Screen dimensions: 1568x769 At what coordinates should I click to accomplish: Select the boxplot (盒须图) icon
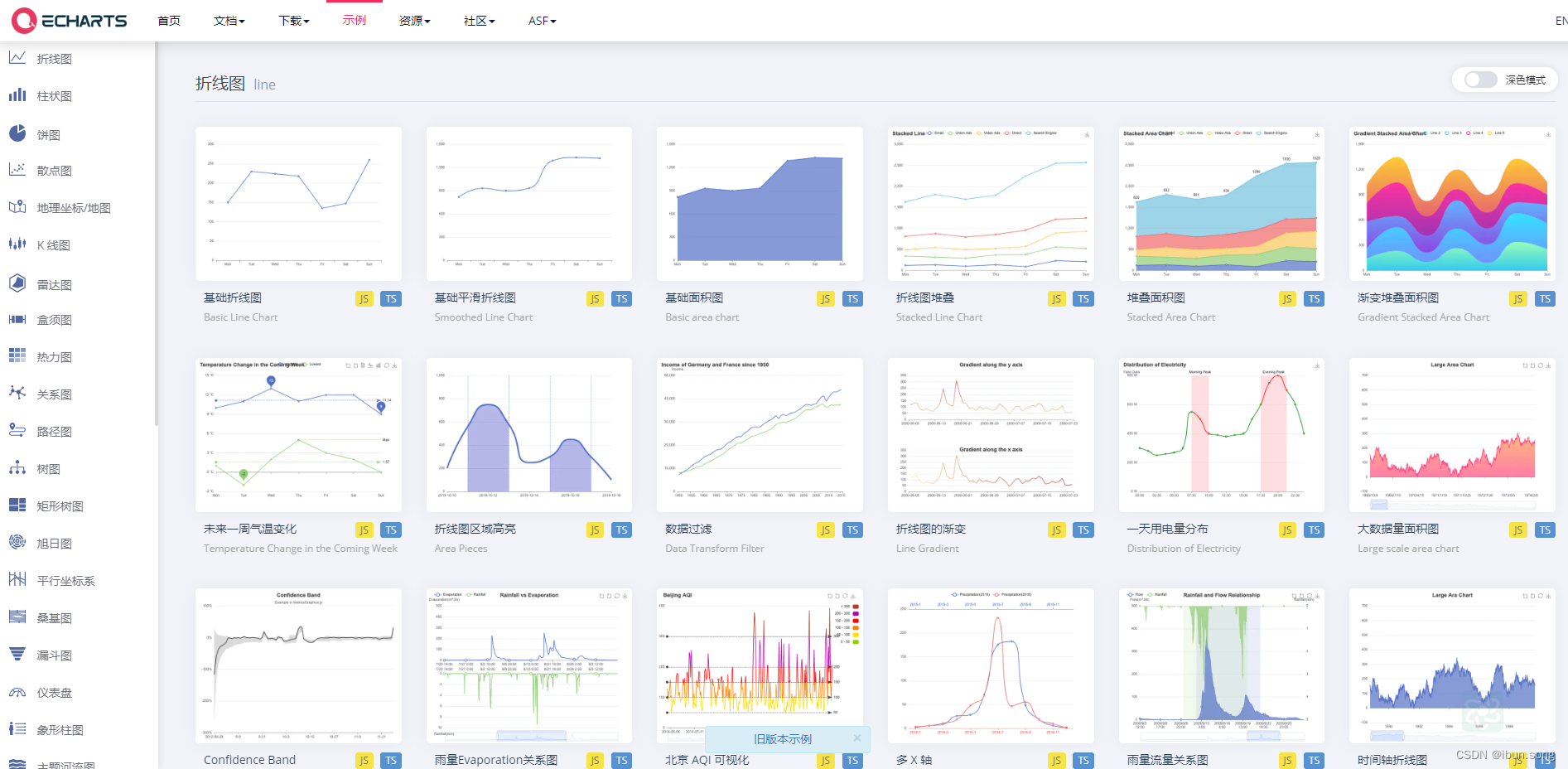tap(17, 319)
